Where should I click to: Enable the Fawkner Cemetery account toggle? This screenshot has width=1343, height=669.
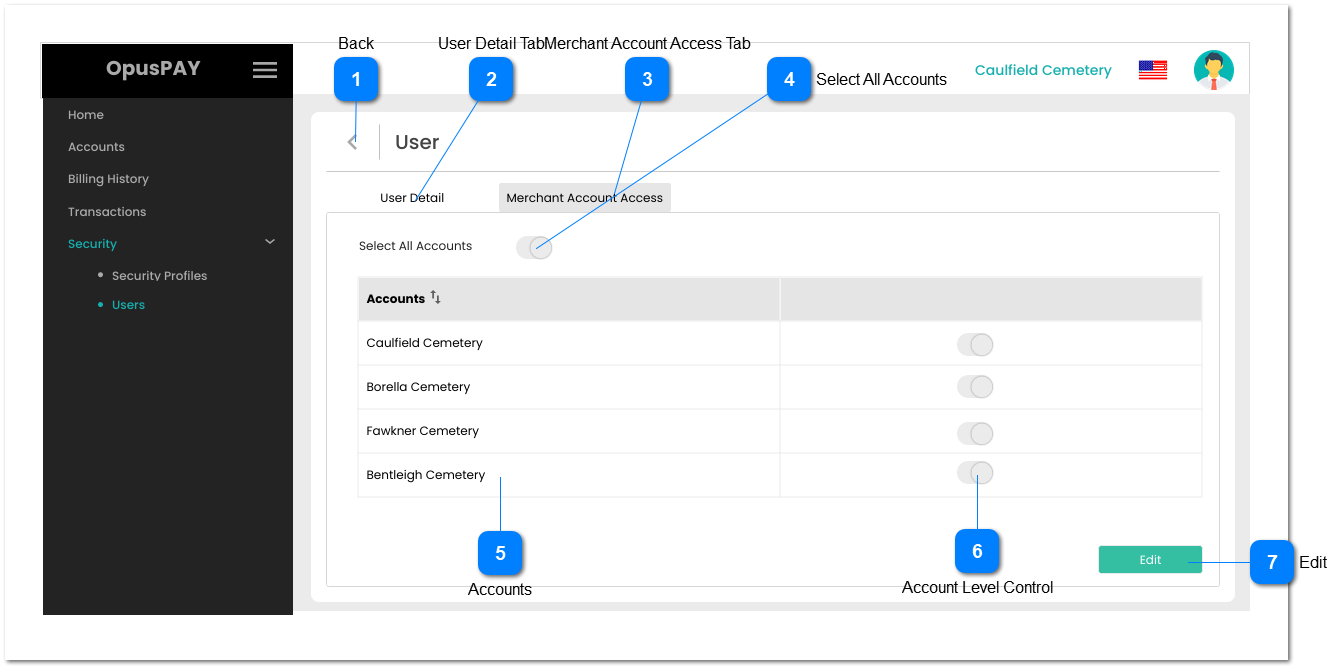point(975,433)
